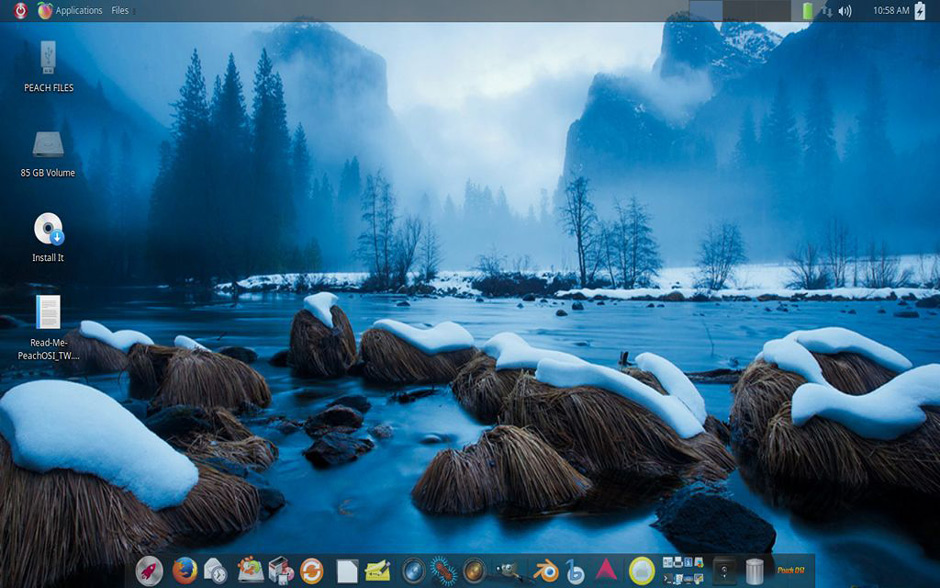Click the red power button in panel

pos(20,10)
